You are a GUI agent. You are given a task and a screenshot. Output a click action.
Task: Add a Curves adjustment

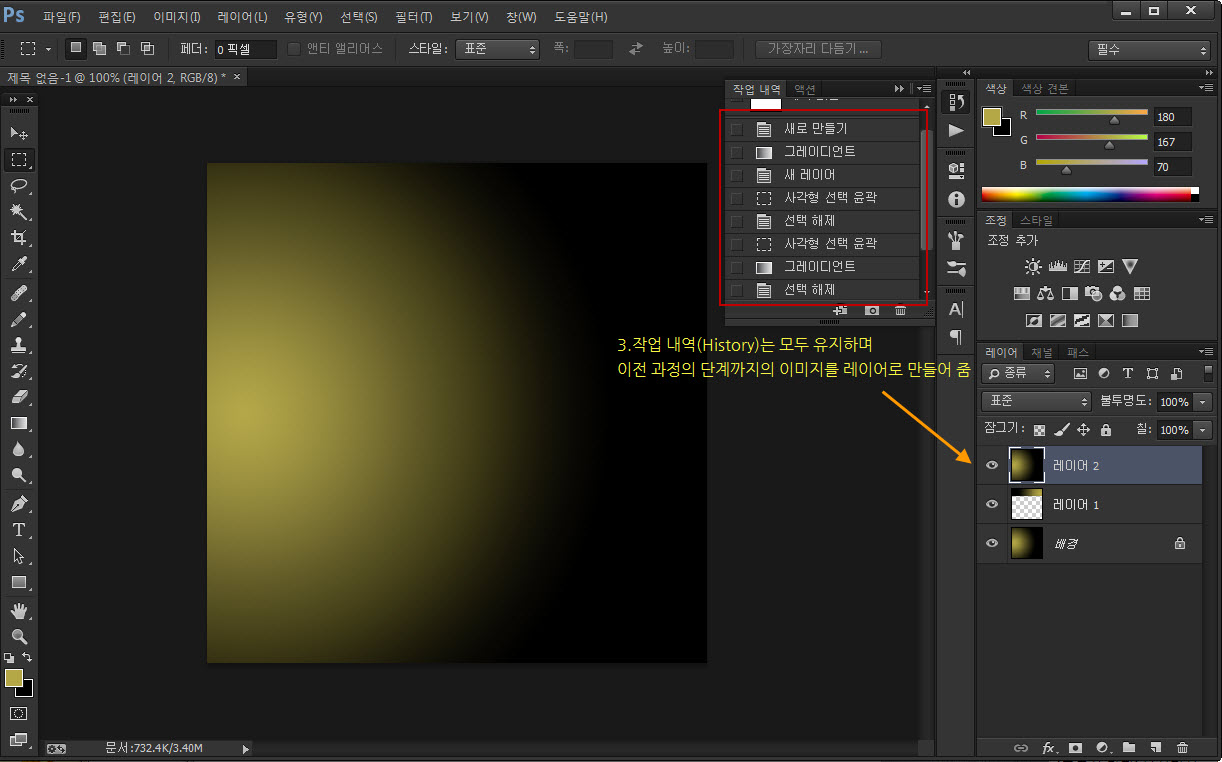(1081, 267)
